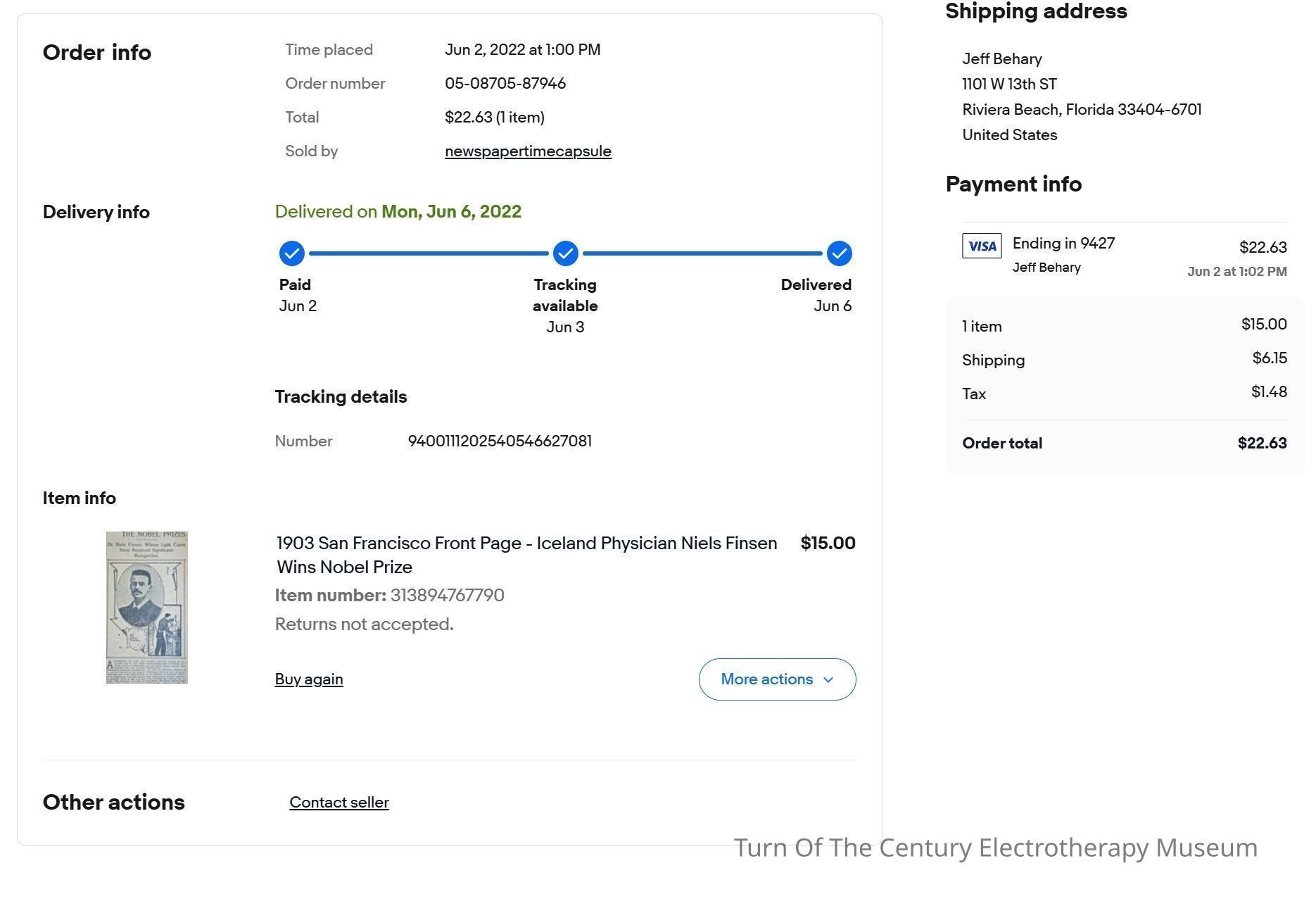Click the order number 05-08705-87946
Screen dimensions: 1316x904
pyautogui.click(x=505, y=84)
